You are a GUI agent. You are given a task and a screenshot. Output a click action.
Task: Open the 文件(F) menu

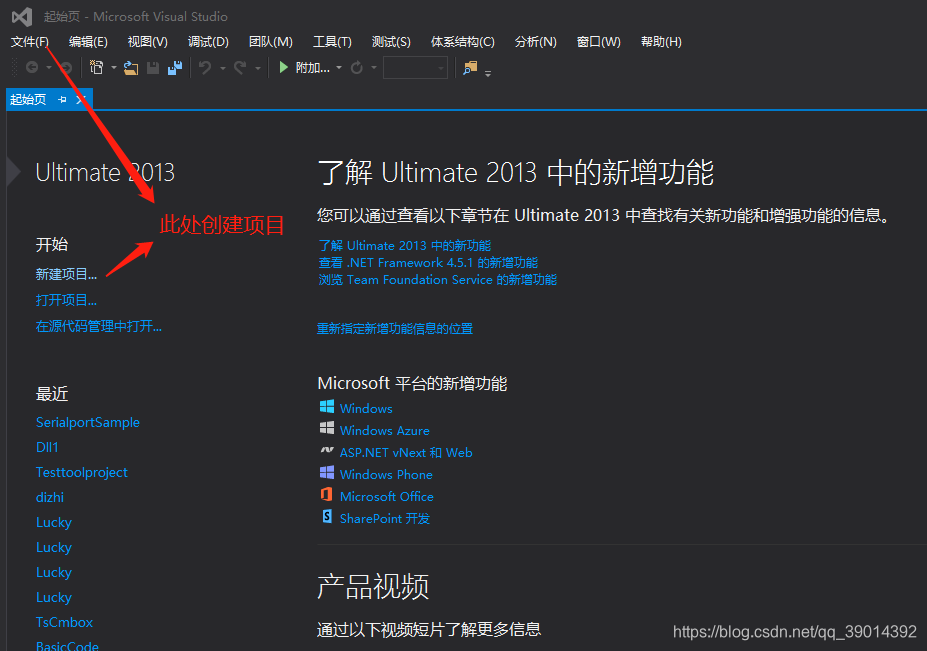[x=30, y=42]
